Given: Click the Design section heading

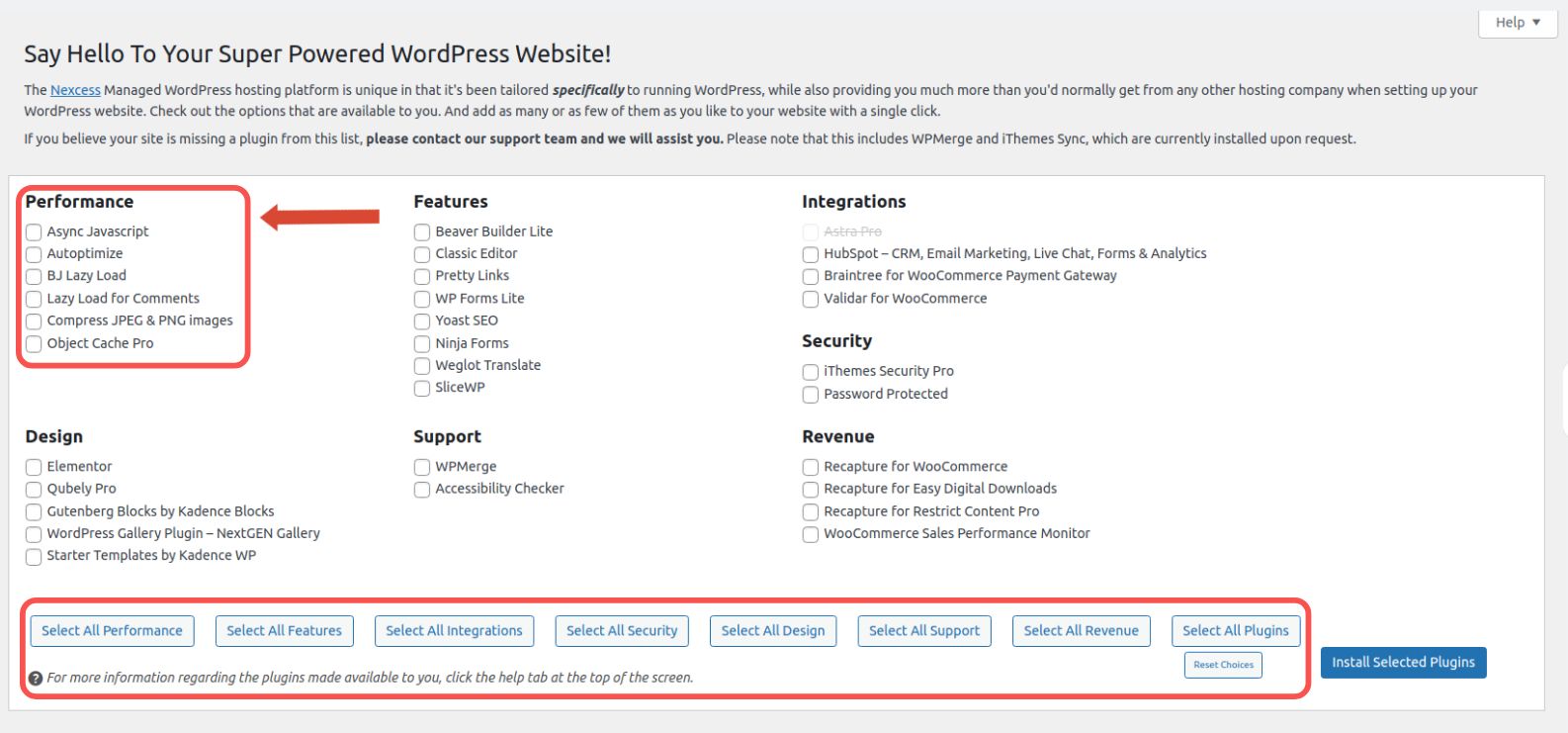Looking at the screenshot, I should pyautogui.click(x=54, y=437).
